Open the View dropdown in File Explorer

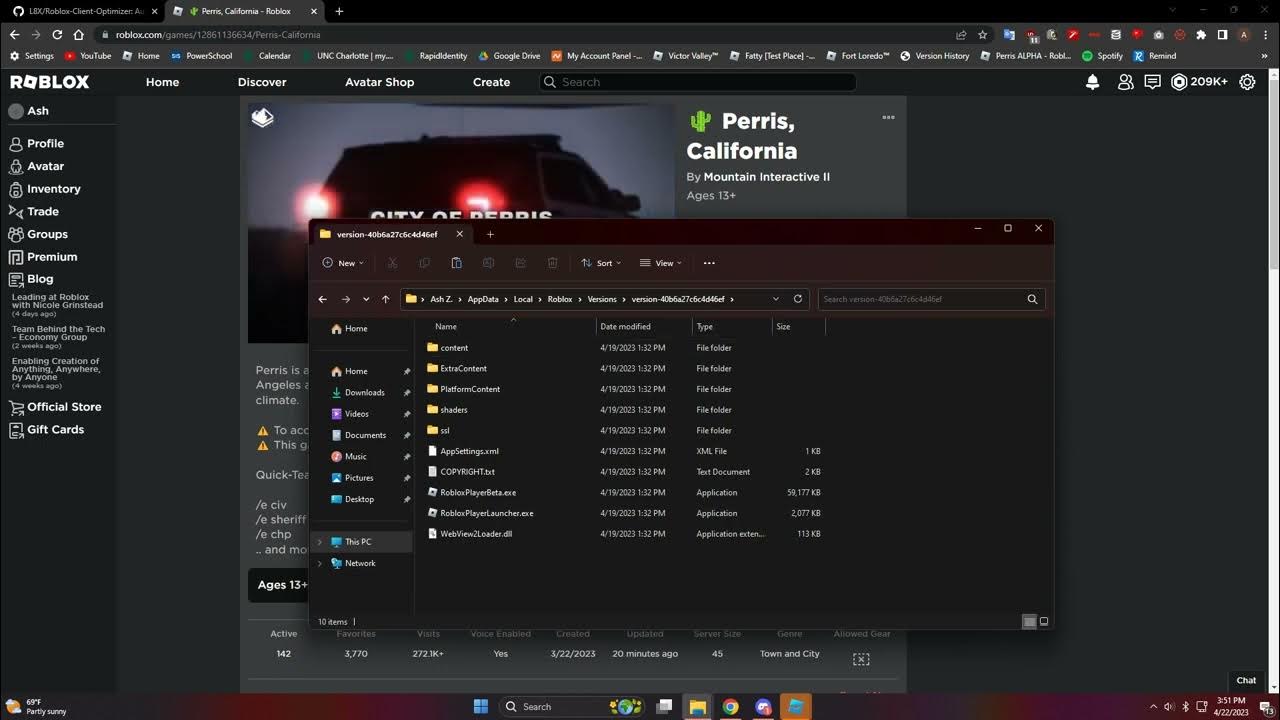tap(660, 263)
